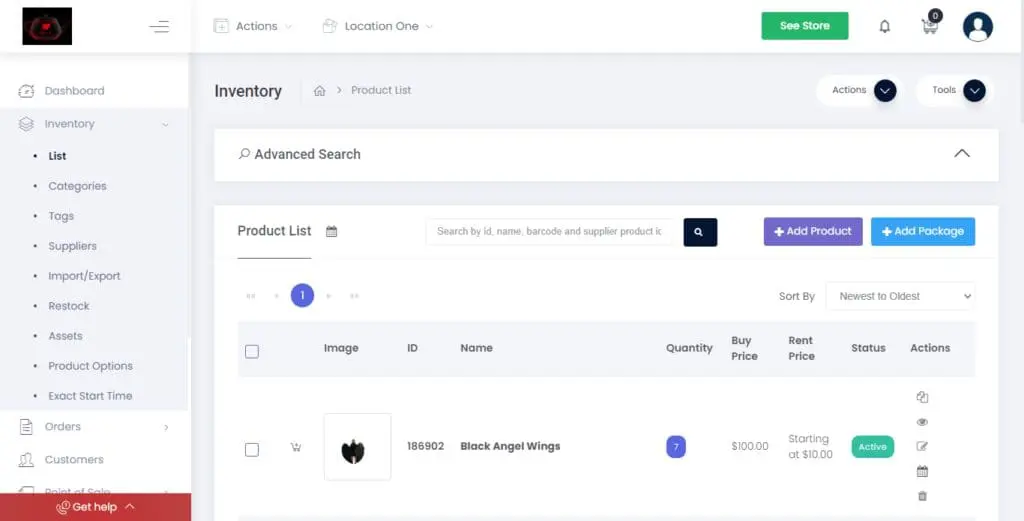This screenshot has width=1024, height=521.
Task: Go to last page pagination arrow
Action: tap(355, 296)
